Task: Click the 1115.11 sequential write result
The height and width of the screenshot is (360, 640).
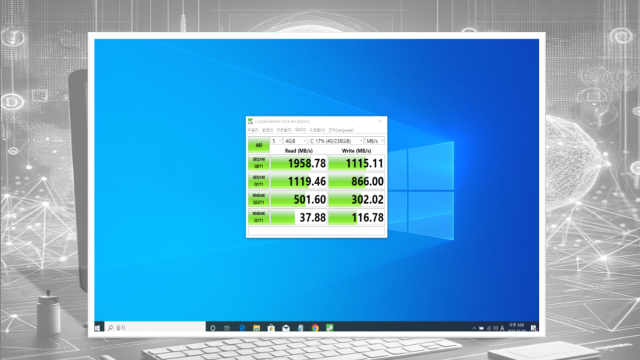Action: [x=356, y=163]
